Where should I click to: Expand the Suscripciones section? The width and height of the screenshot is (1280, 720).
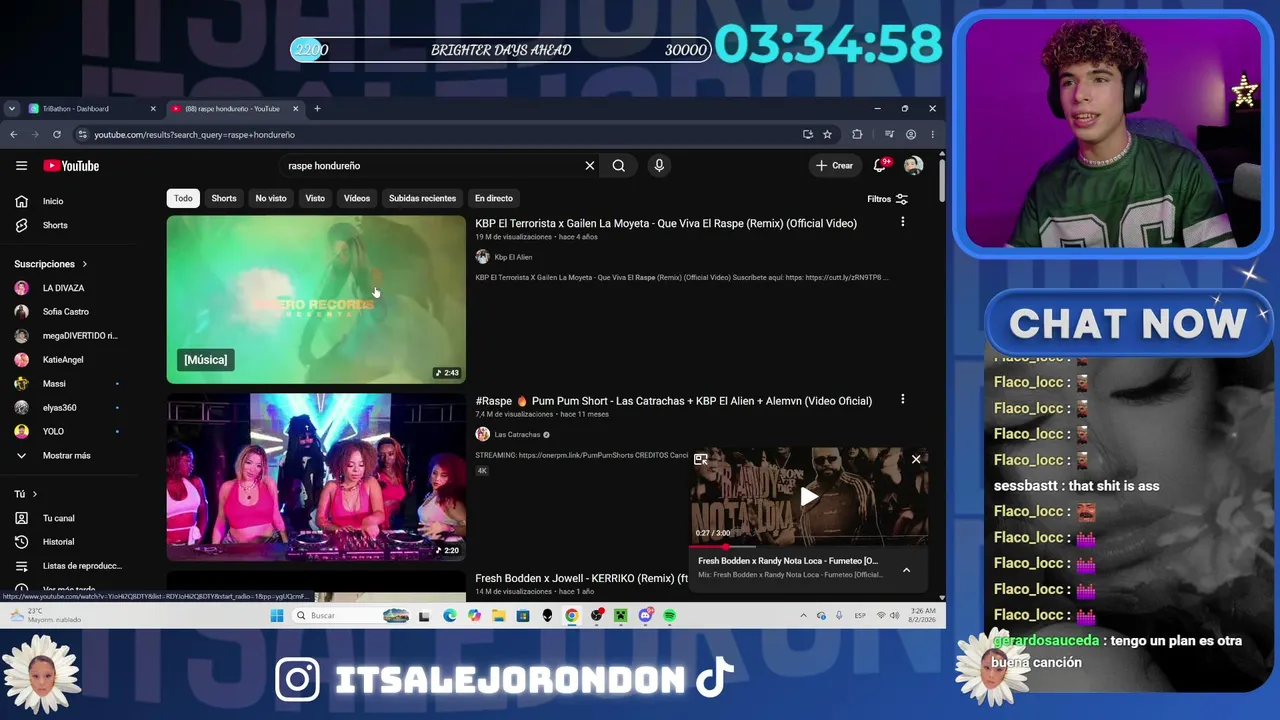tap(51, 264)
